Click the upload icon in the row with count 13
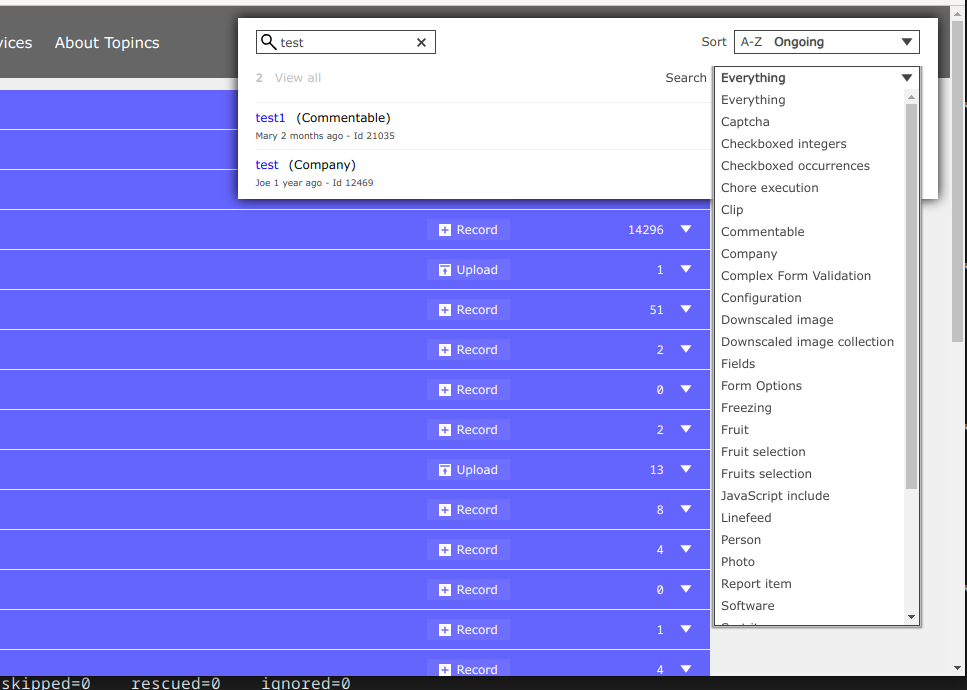 (x=445, y=470)
